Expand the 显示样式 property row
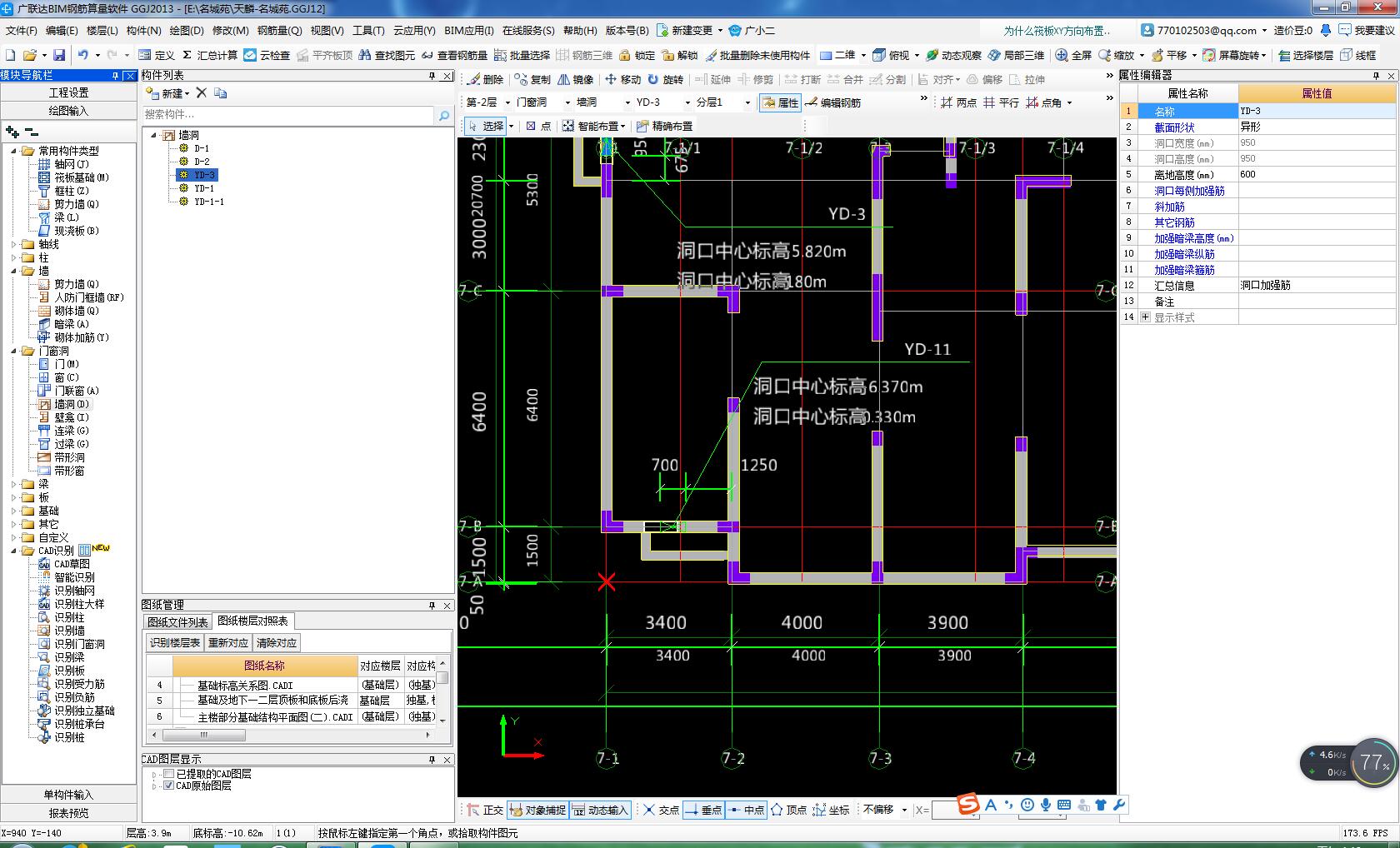Viewport: 1400px width, 848px height. (1145, 317)
